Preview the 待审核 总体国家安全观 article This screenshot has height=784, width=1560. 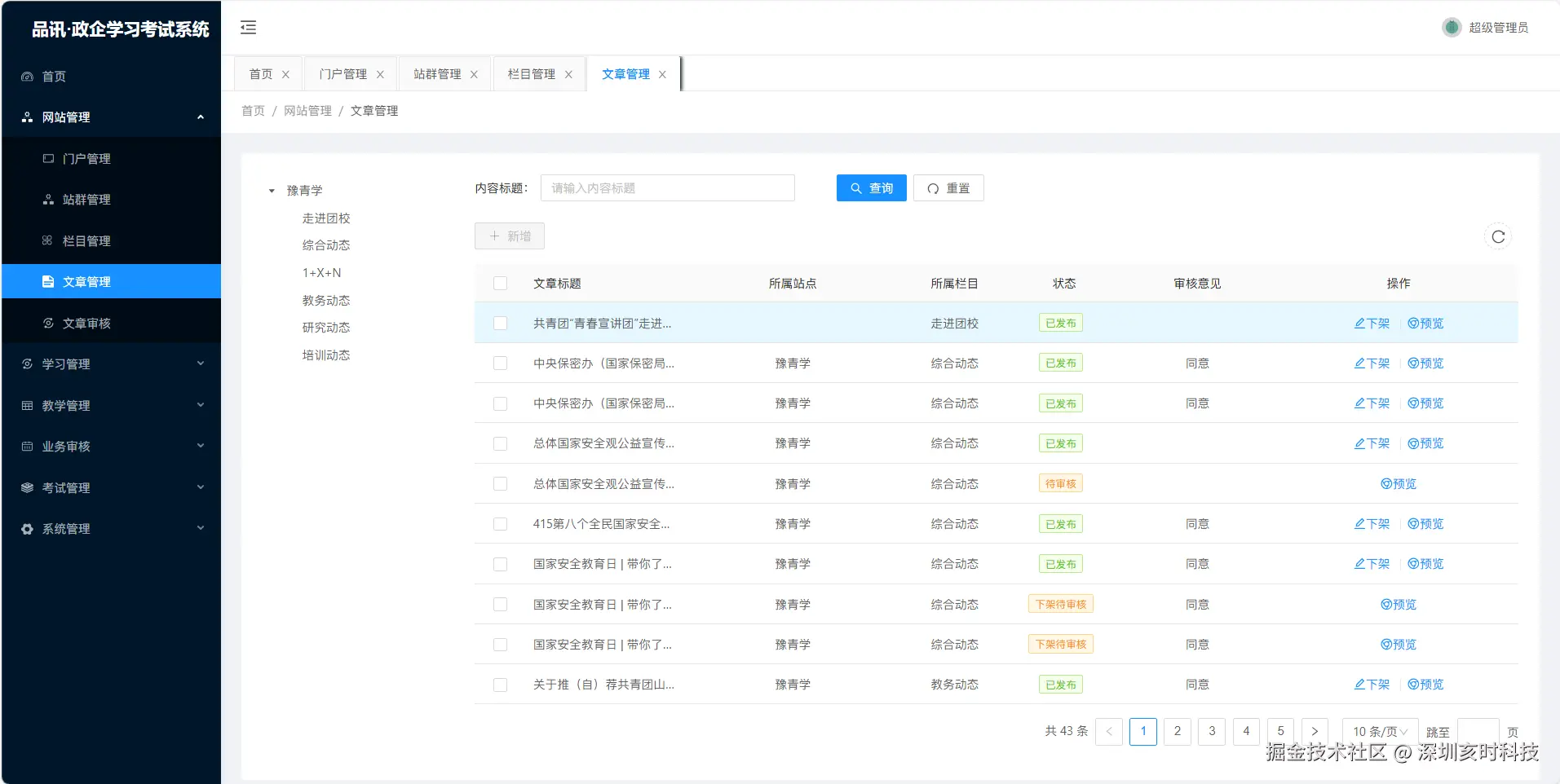point(1399,484)
